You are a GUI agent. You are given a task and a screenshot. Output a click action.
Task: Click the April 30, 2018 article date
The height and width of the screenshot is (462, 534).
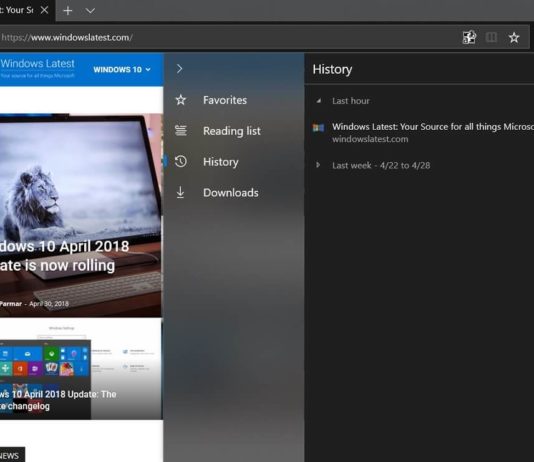49,304
